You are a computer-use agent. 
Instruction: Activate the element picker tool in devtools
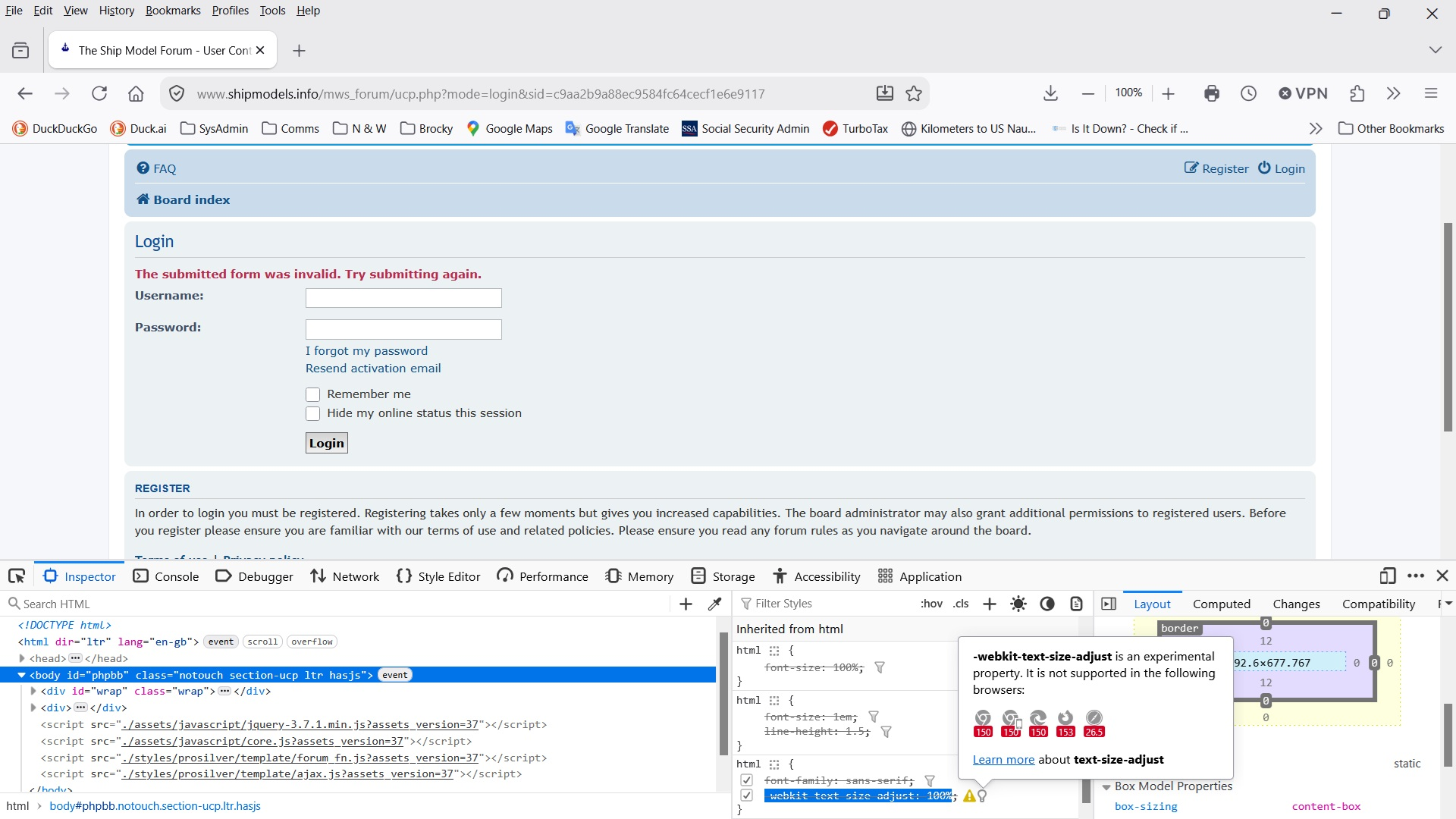tap(17, 576)
